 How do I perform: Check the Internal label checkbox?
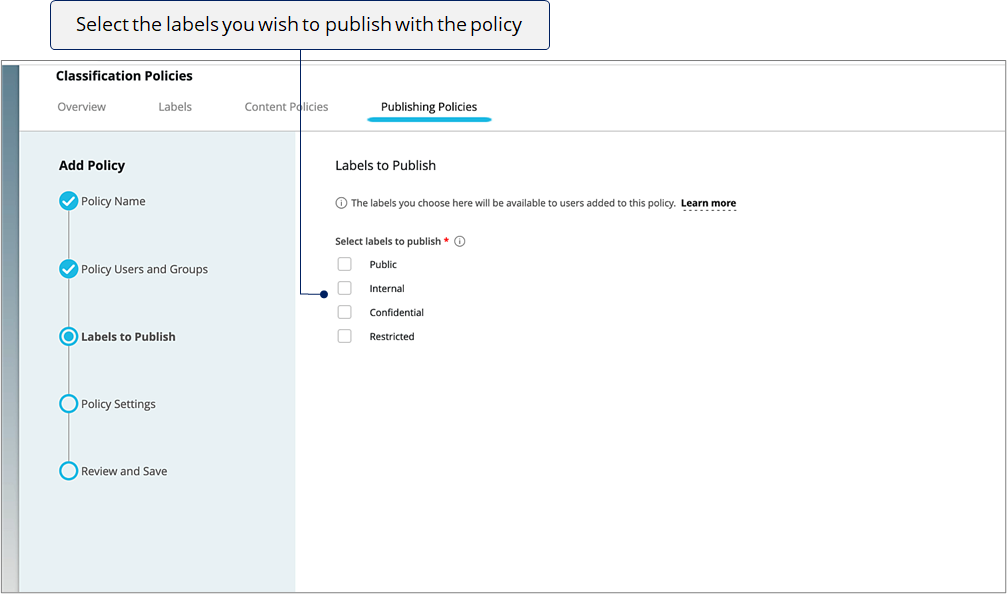click(345, 288)
